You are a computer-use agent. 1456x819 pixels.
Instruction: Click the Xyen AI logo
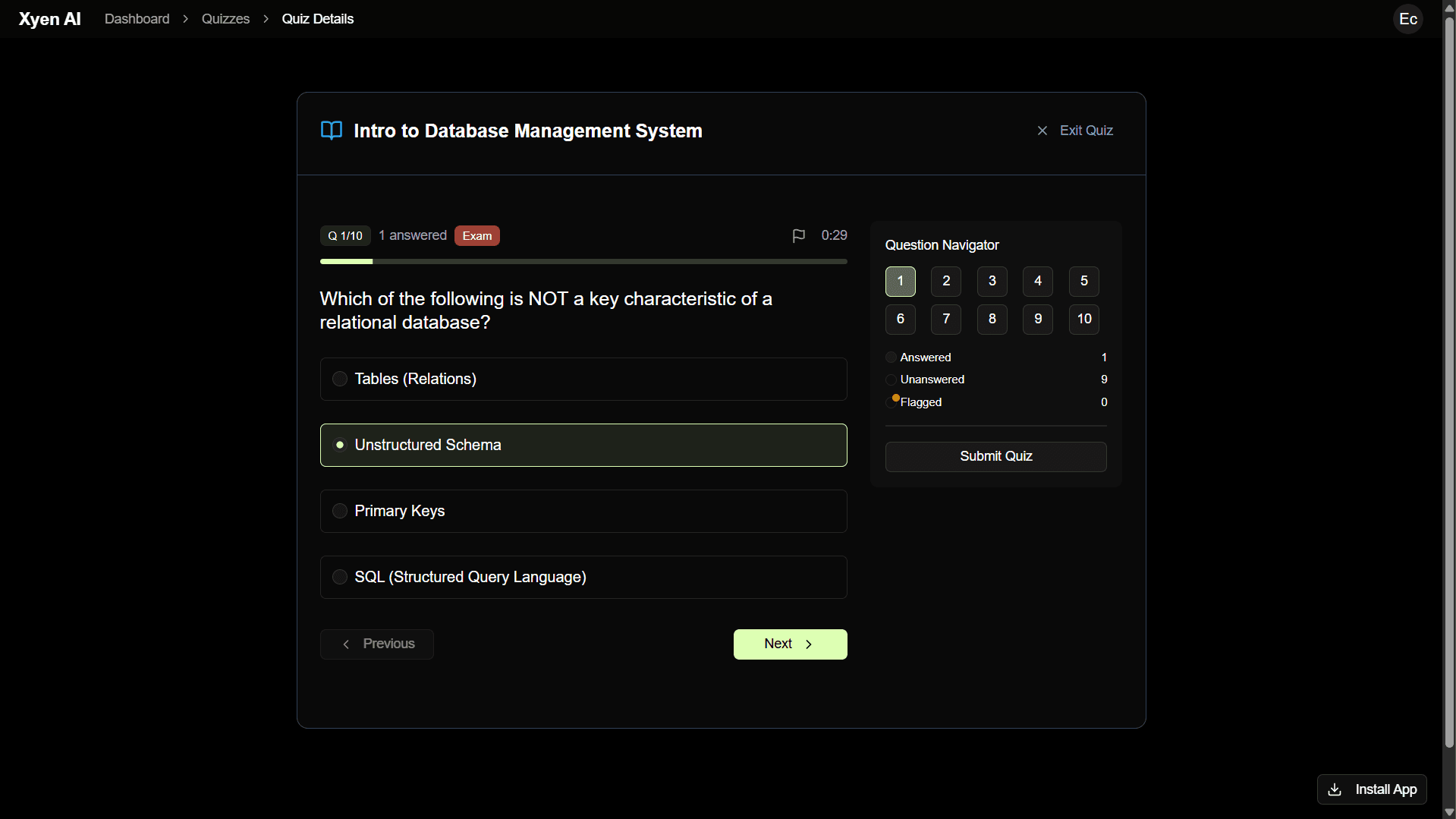(x=50, y=19)
